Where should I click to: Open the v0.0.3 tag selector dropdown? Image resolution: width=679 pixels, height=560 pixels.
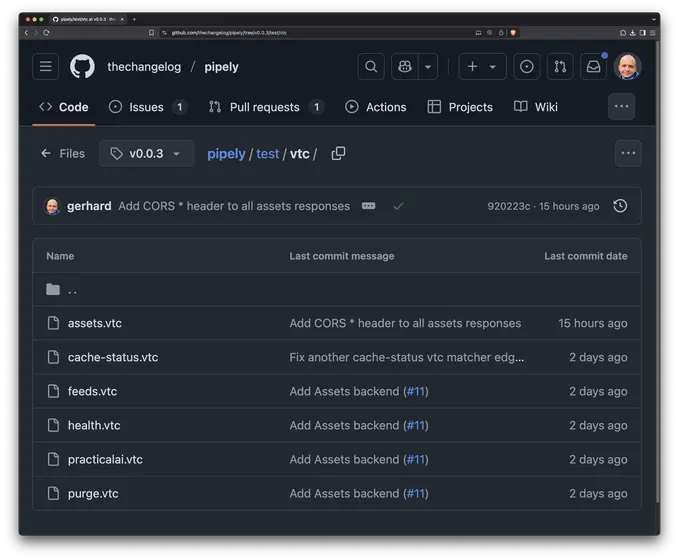[x=146, y=153]
